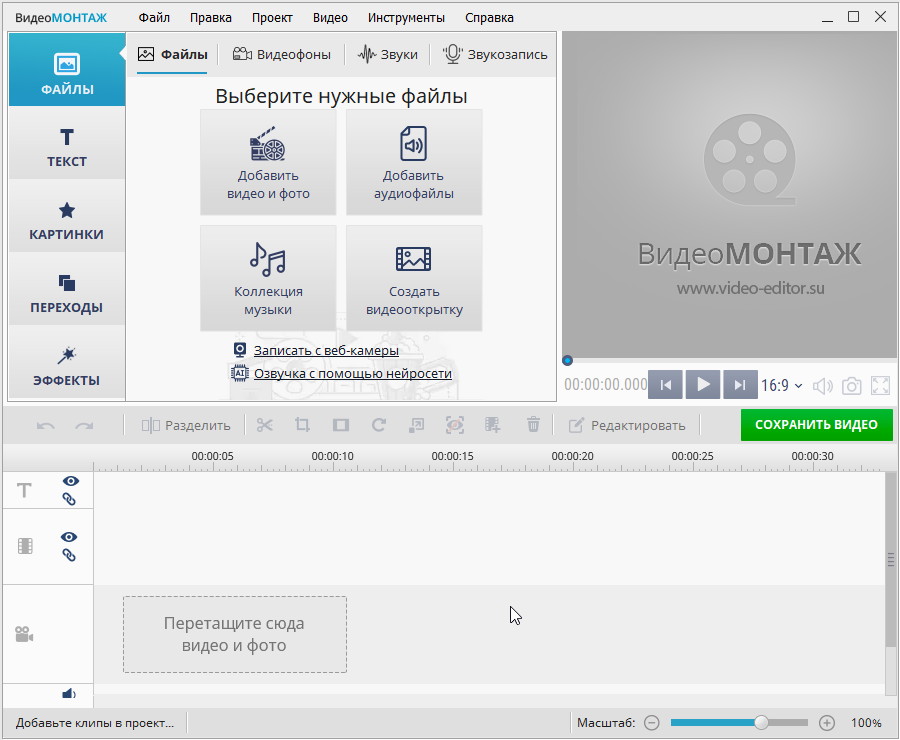
Task: Toggle the video track volume icon
Action: click(x=69, y=694)
